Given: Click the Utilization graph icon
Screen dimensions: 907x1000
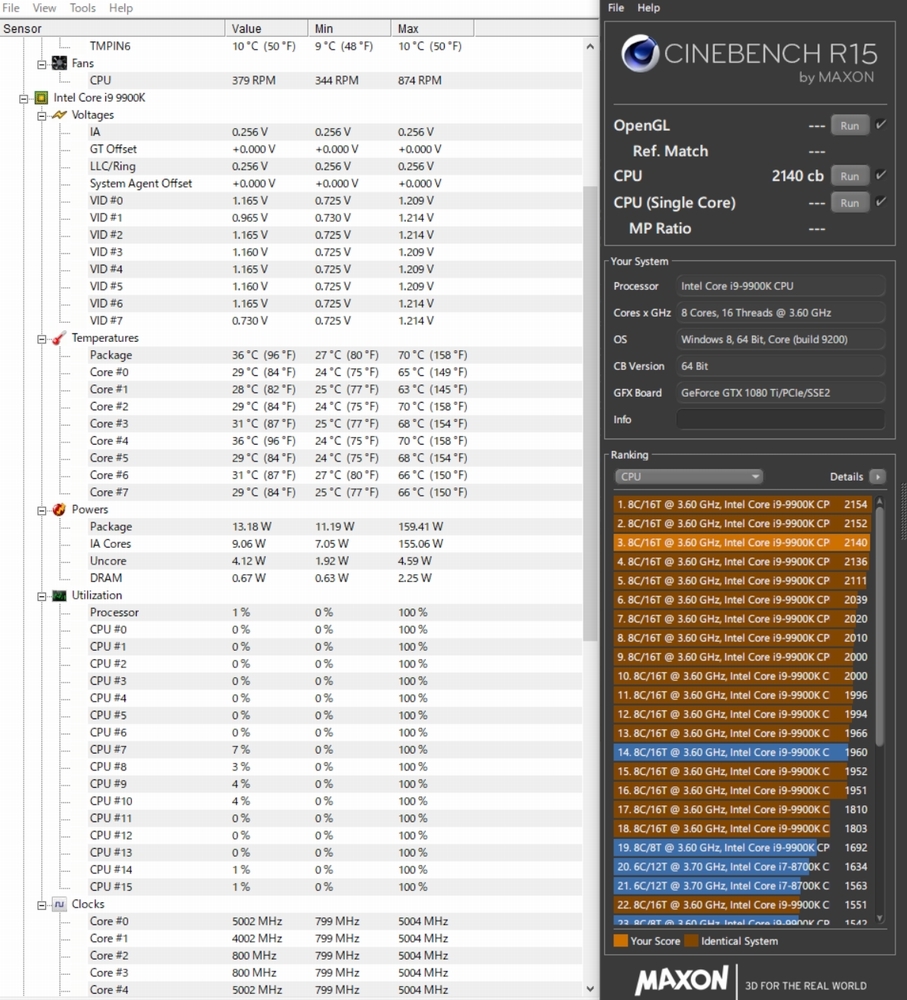Looking at the screenshot, I should 59,595.
